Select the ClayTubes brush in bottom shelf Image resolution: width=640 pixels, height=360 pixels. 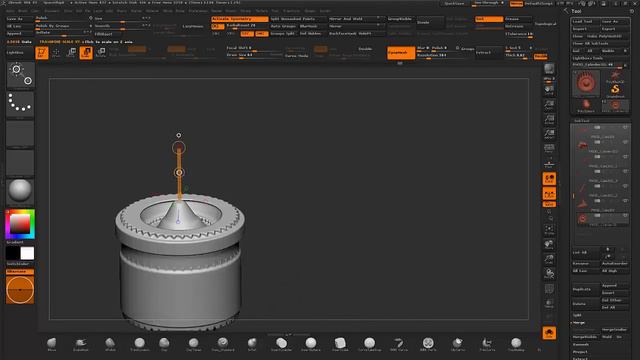coord(193,344)
